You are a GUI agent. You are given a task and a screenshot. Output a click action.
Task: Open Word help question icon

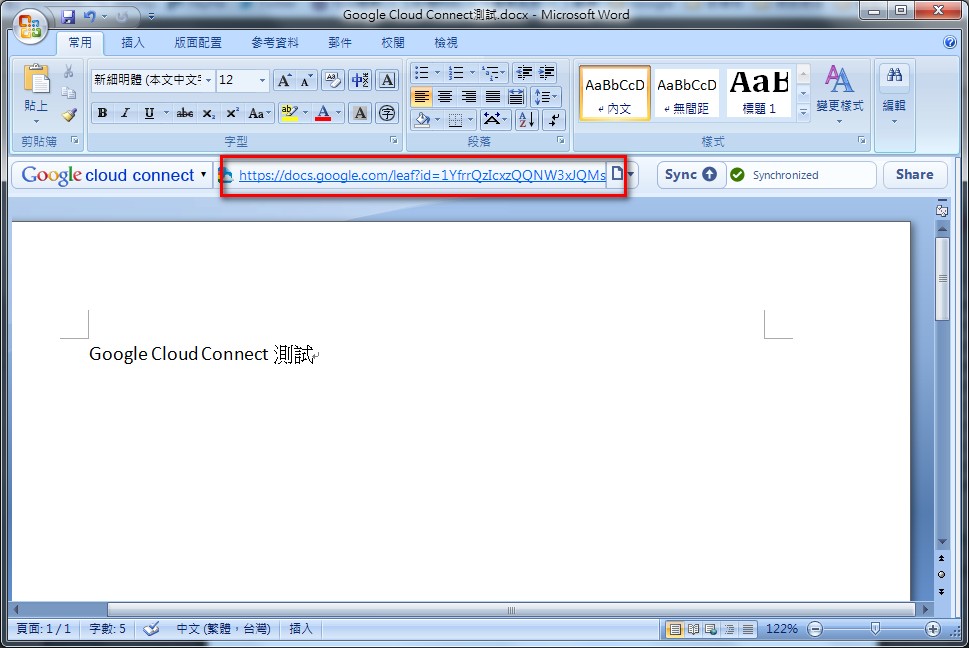coord(950,42)
